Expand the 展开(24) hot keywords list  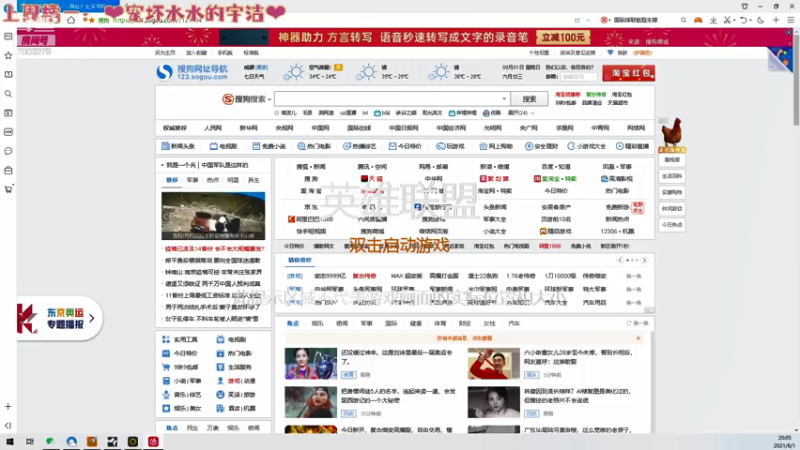pyautogui.click(x=521, y=113)
